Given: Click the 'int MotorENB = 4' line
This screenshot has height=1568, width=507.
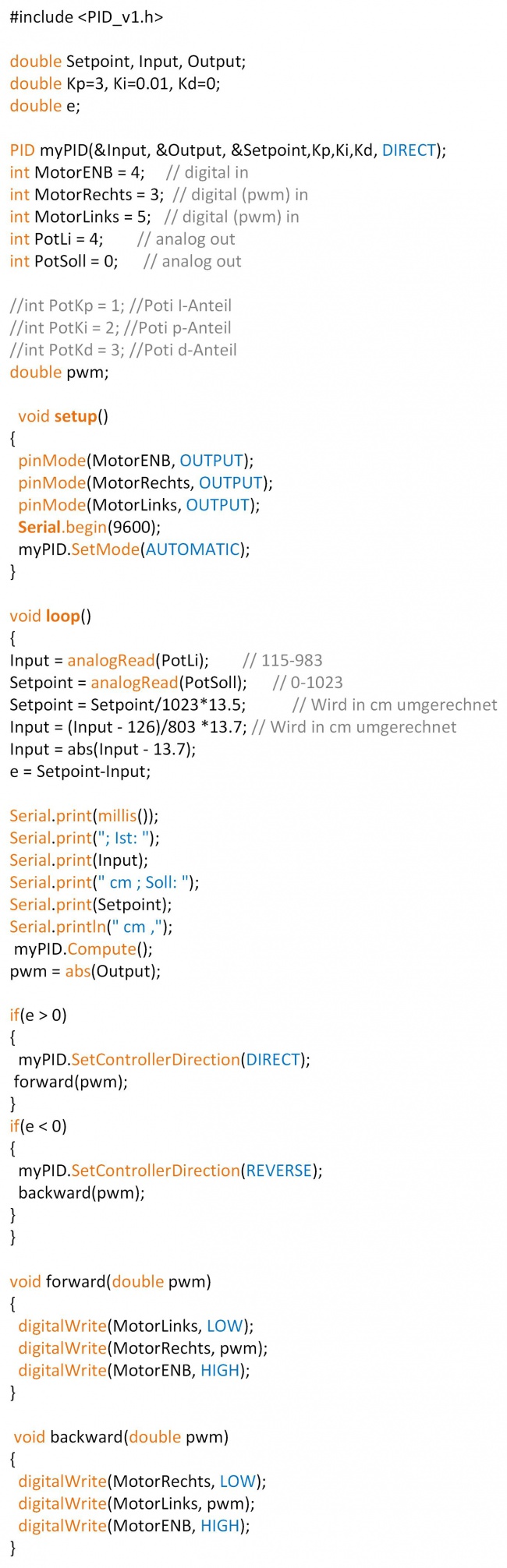Looking at the screenshot, I should click(x=76, y=172).
